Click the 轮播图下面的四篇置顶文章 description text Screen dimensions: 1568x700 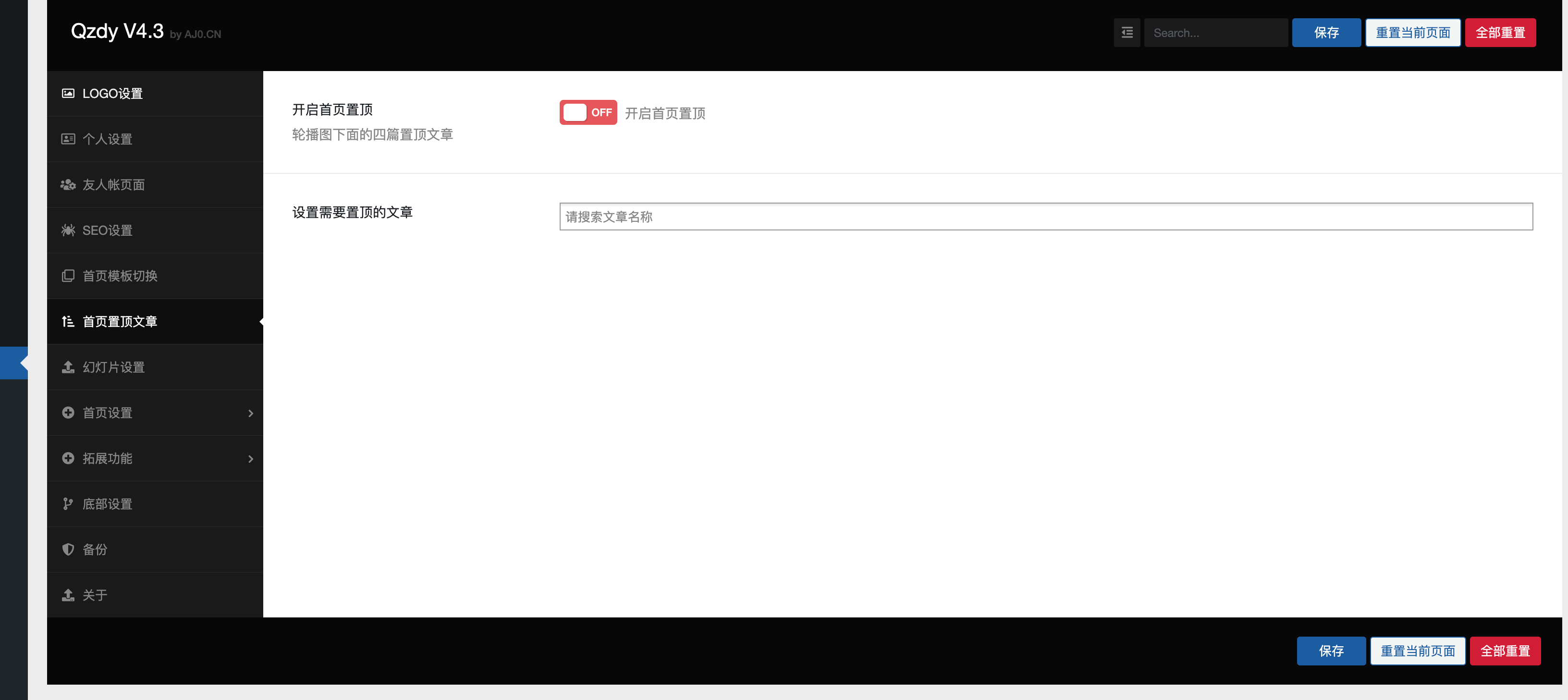[372, 134]
